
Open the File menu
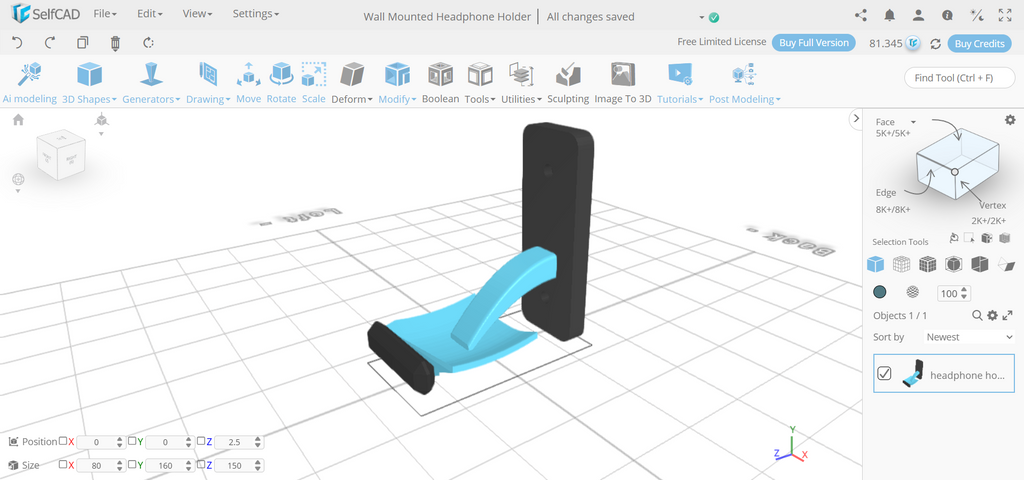(105, 14)
